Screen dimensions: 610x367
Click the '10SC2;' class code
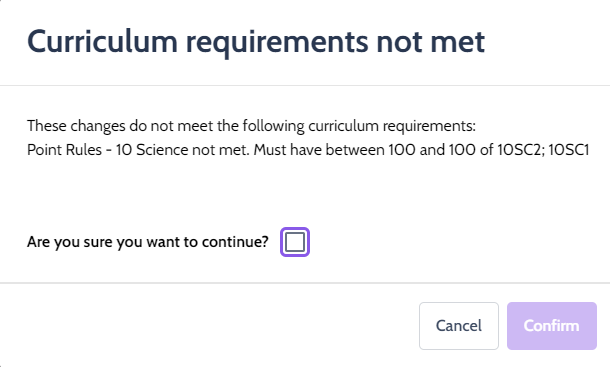pyautogui.click(x=521, y=150)
